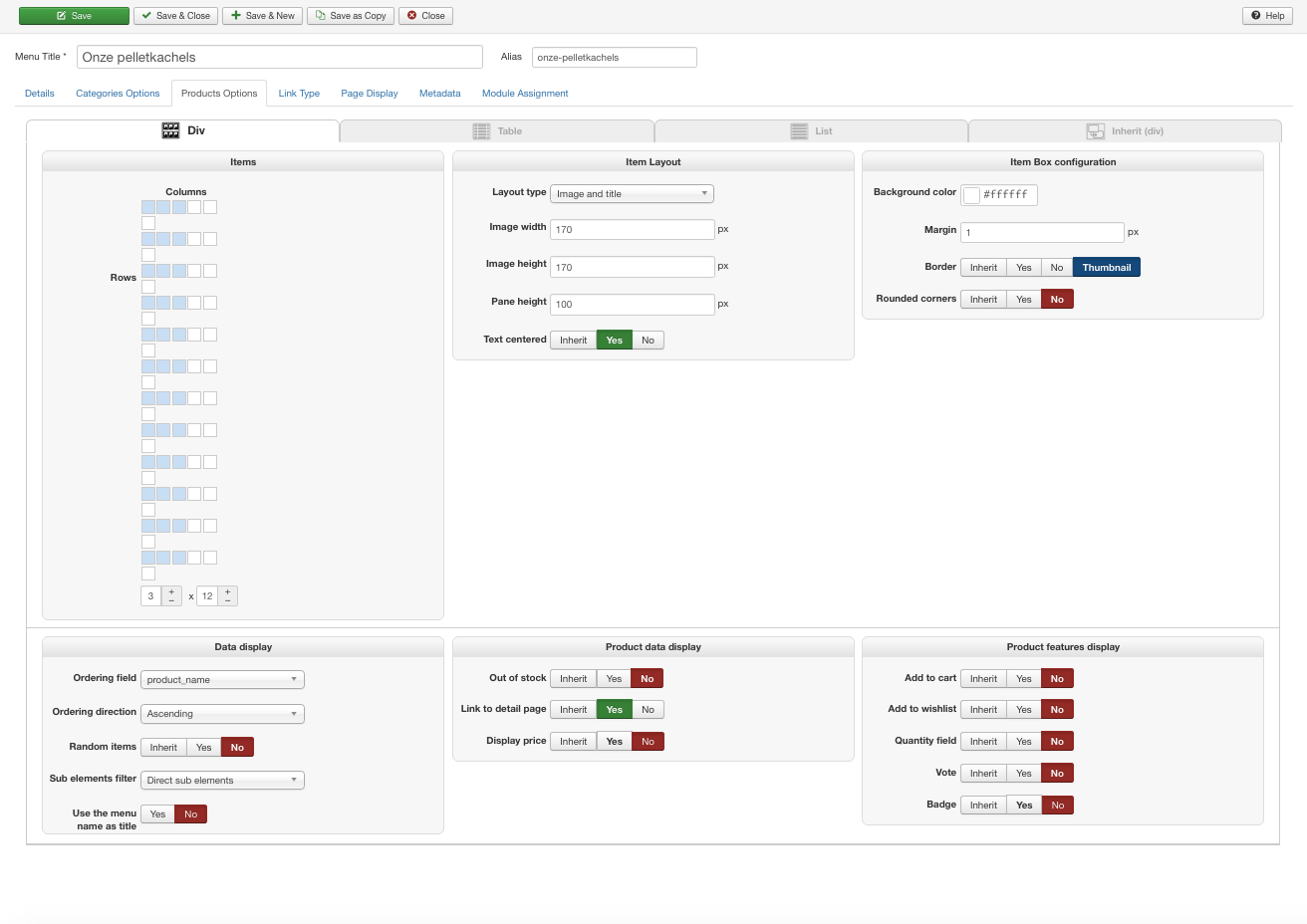Set Border option to Inherit

point(983,268)
